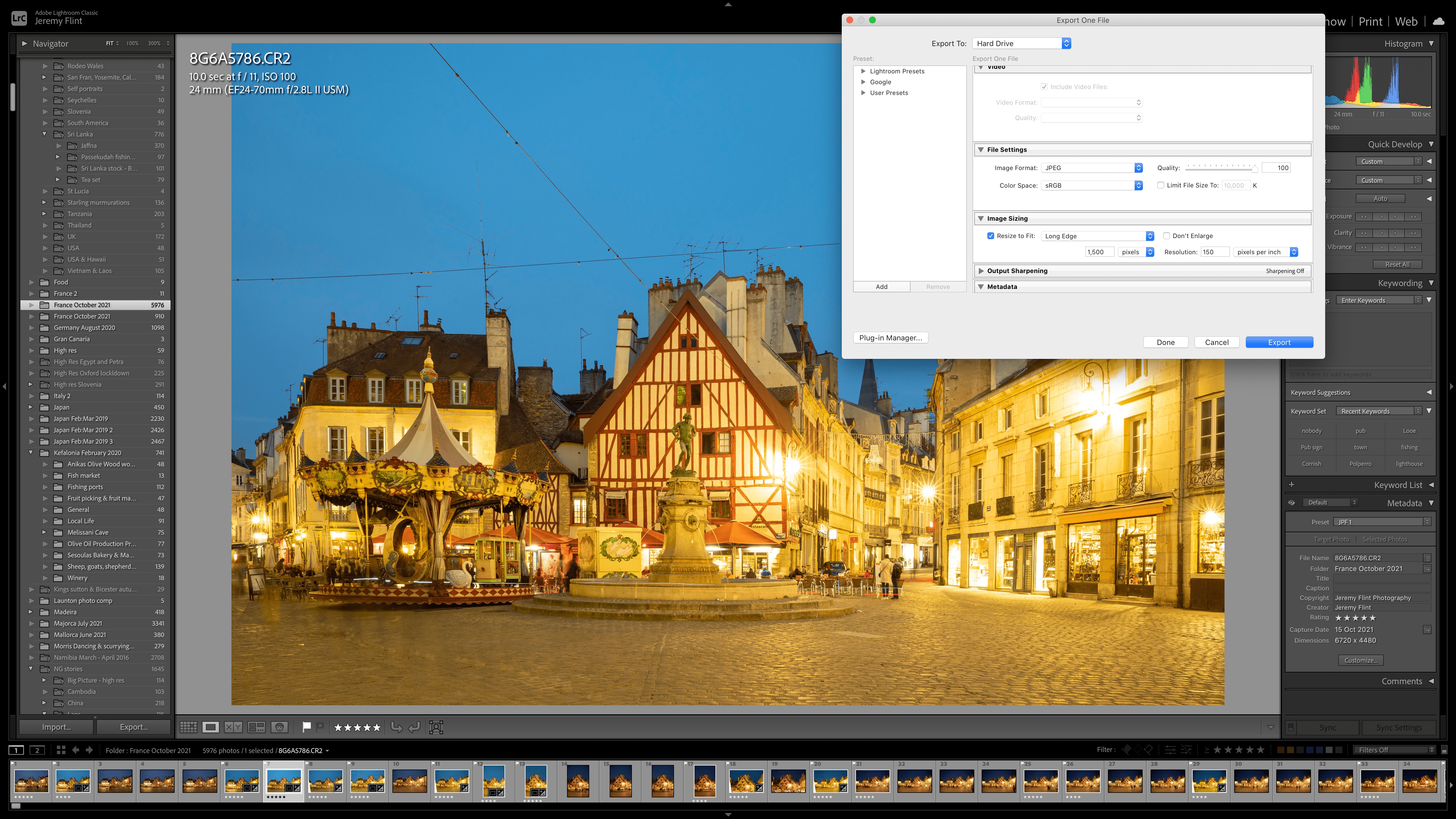1456x819 pixels.
Task: Enable Limit File Size To option
Action: [1161, 185]
